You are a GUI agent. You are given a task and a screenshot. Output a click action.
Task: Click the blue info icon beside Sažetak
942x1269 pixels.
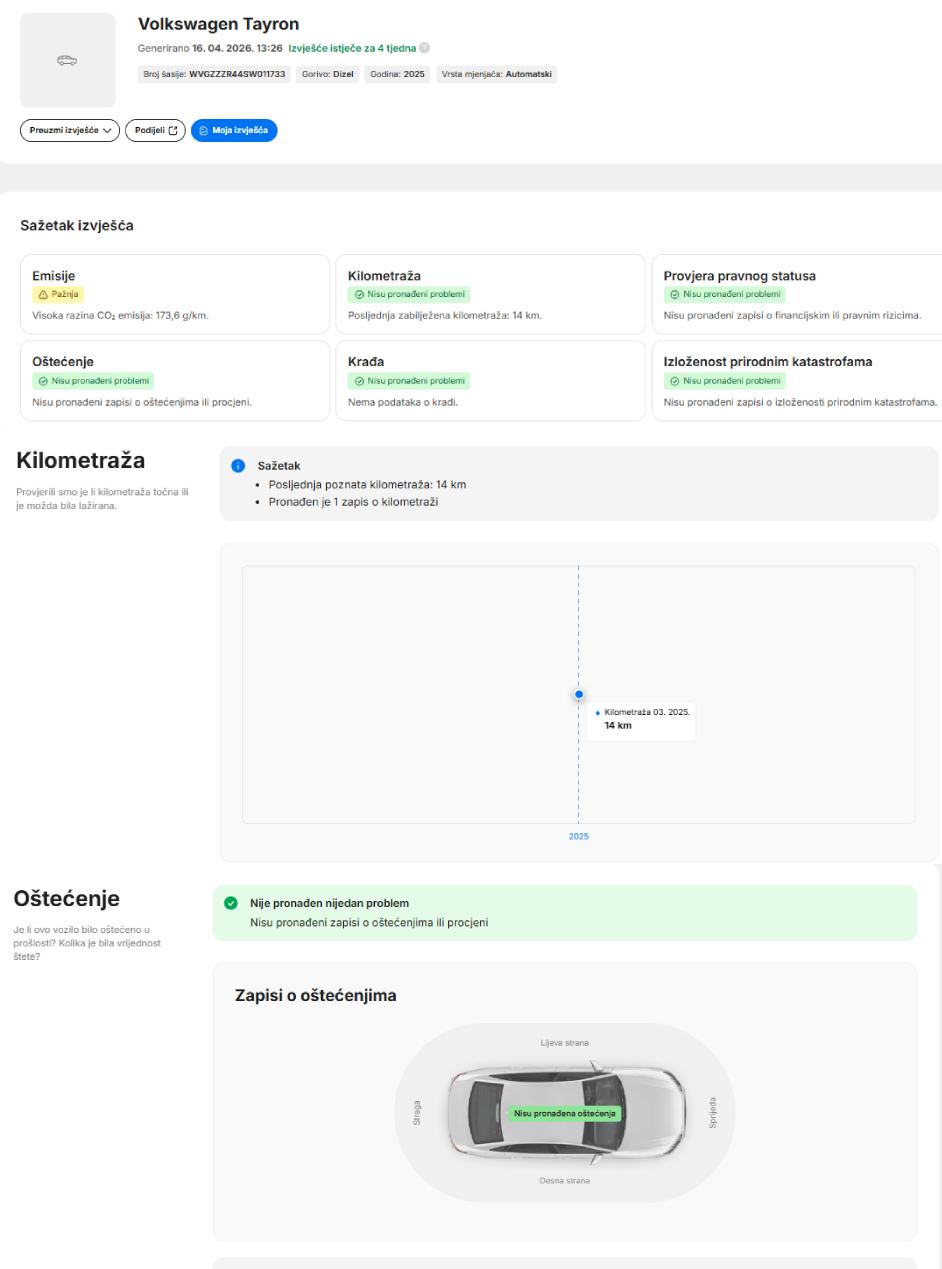(237, 466)
